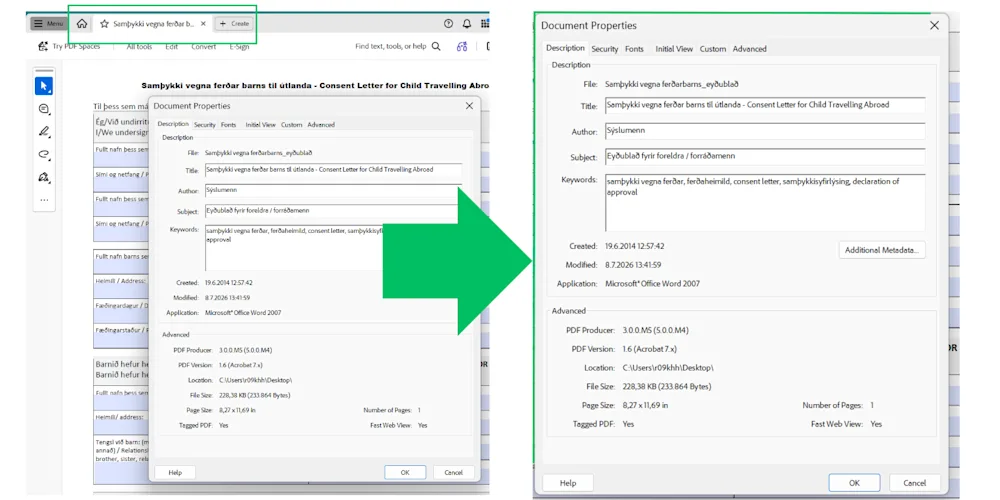This screenshot has width=1000, height=500.
Task: Close the Samþykki vegna ferðar document tab
Action: pyautogui.click(x=203, y=24)
